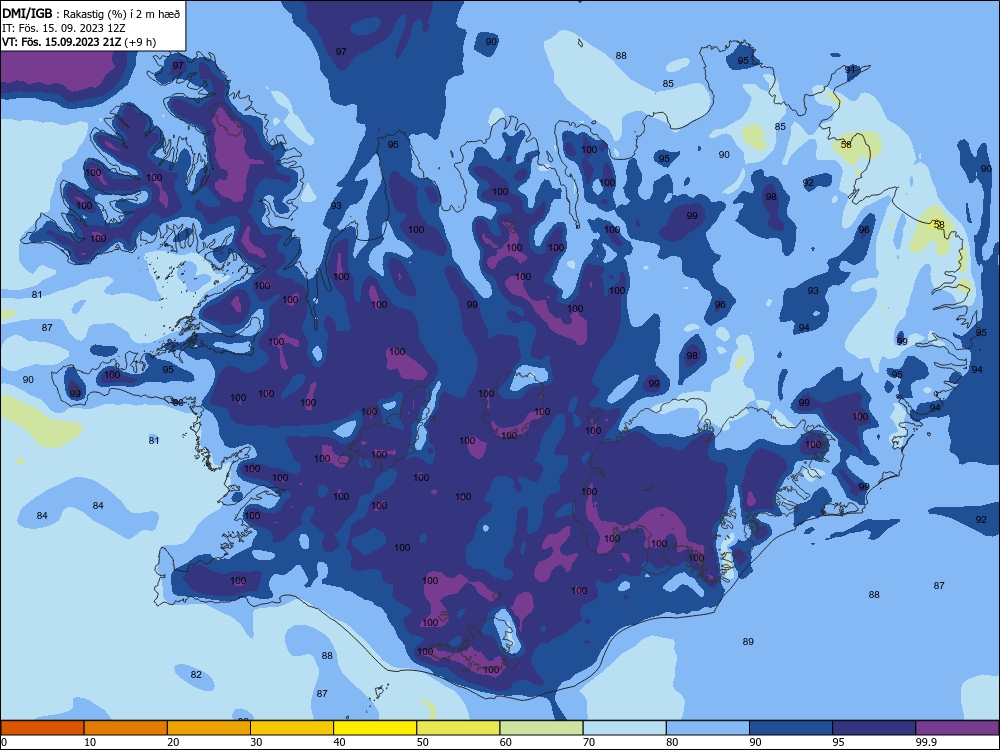This screenshot has height=750, width=1000.
Task: Click the 40–50% bright yellow legend swatch
Action: tap(375, 728)
